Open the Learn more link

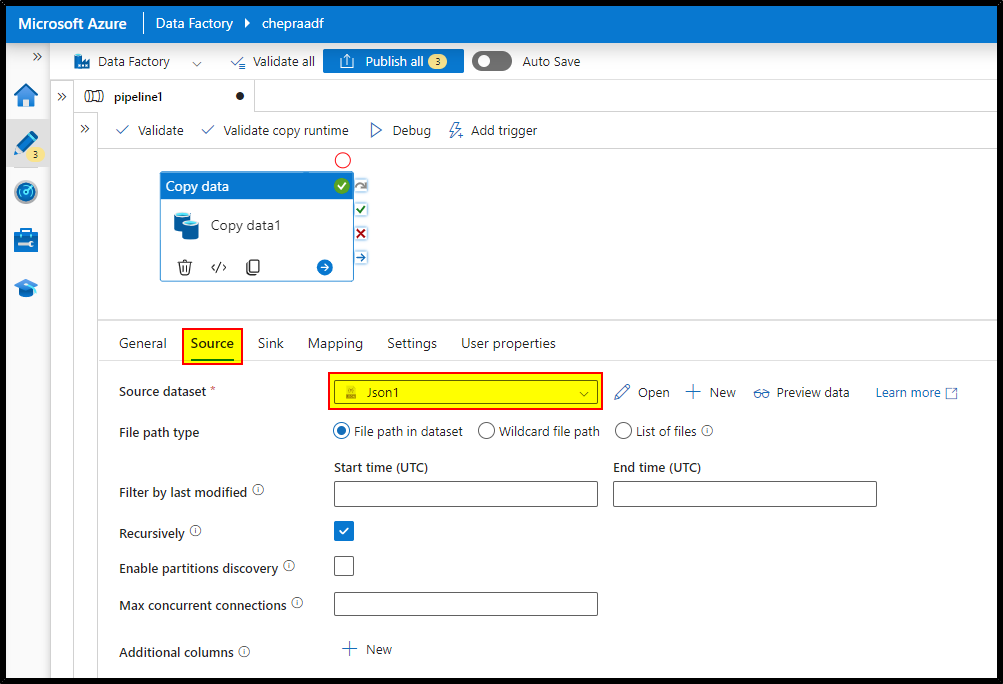pos(916,392)
